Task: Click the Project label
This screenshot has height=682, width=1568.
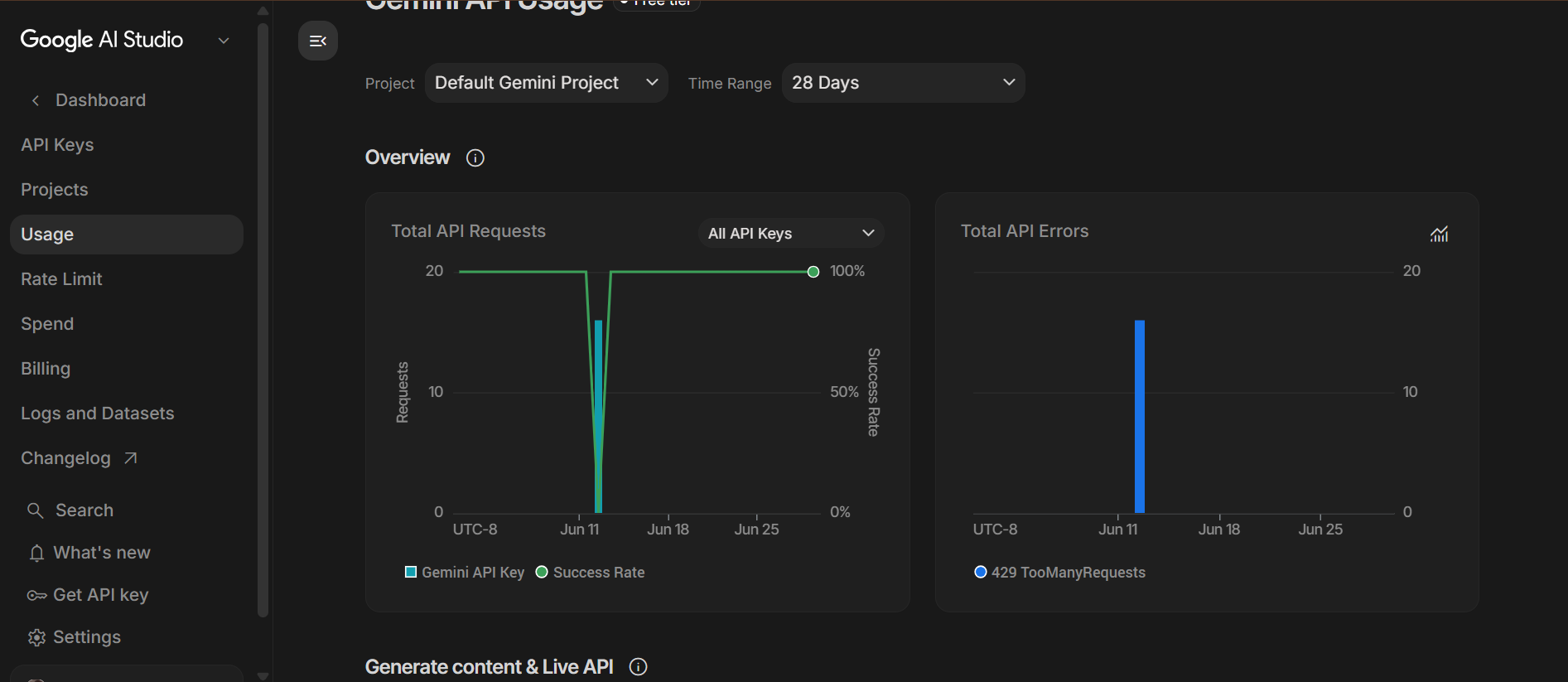Action: (390, 84)
